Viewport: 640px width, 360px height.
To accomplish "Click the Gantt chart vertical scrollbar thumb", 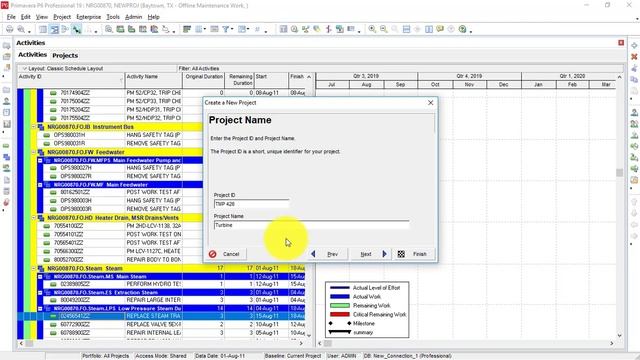I will tap(619, 173).
